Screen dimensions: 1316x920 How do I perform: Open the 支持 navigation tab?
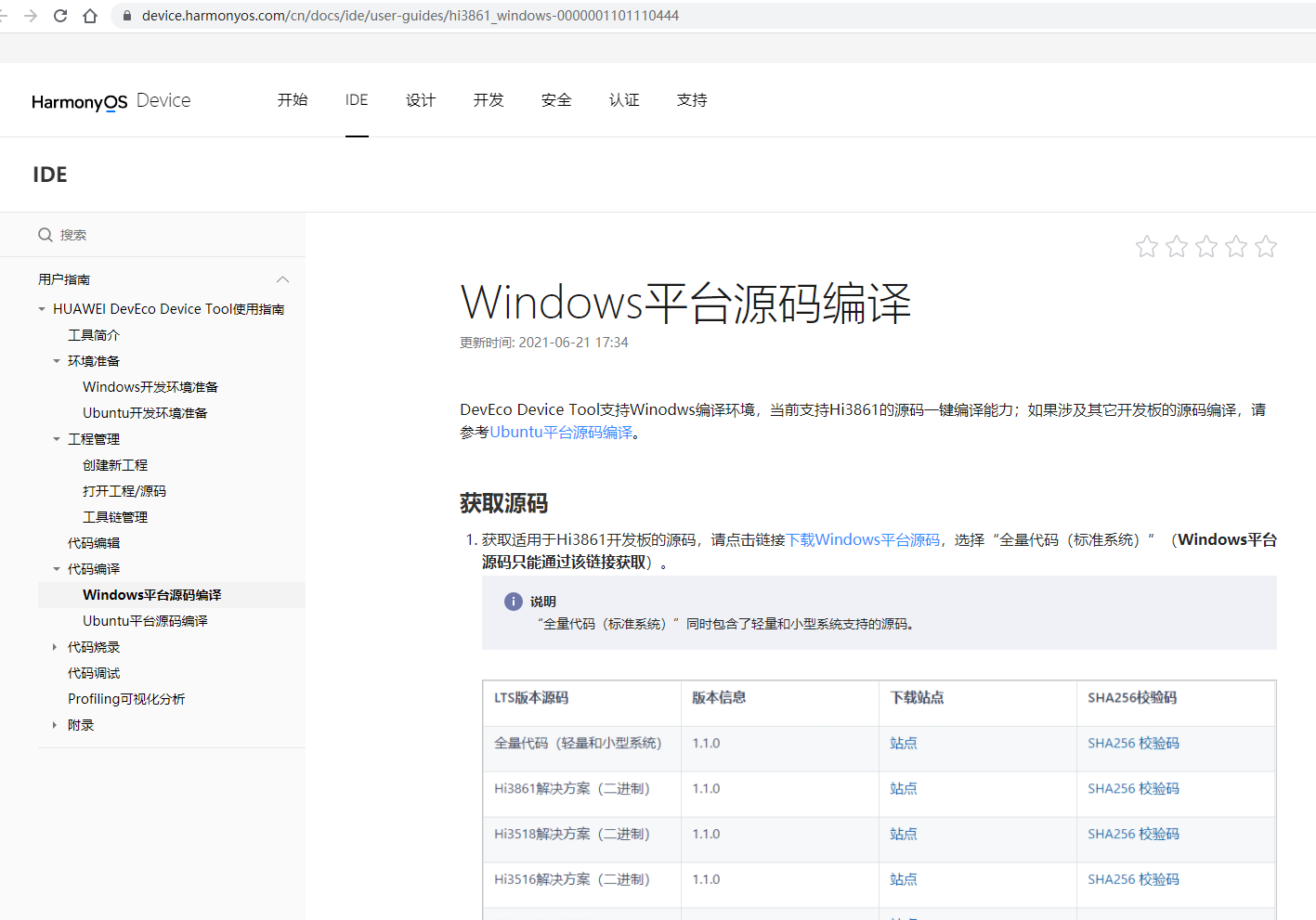[x=692, y=100]
